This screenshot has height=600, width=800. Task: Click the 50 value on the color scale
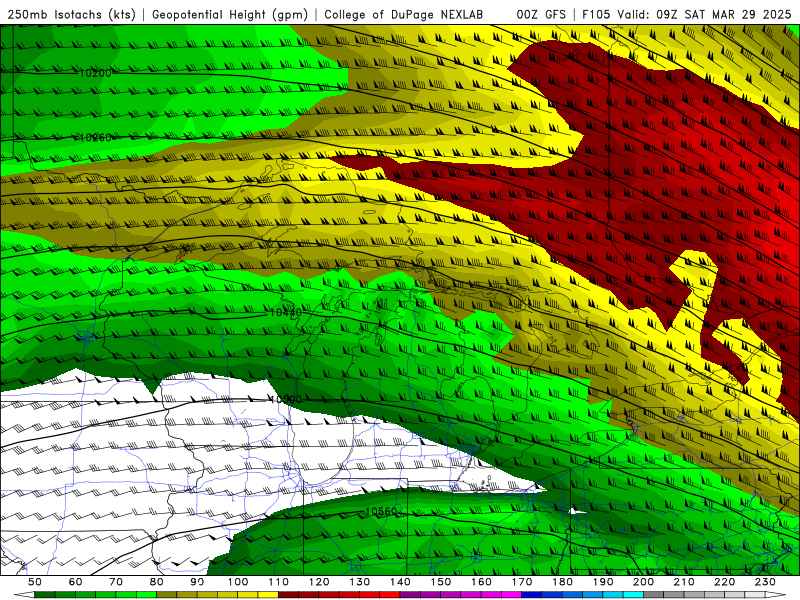point(35,582)
